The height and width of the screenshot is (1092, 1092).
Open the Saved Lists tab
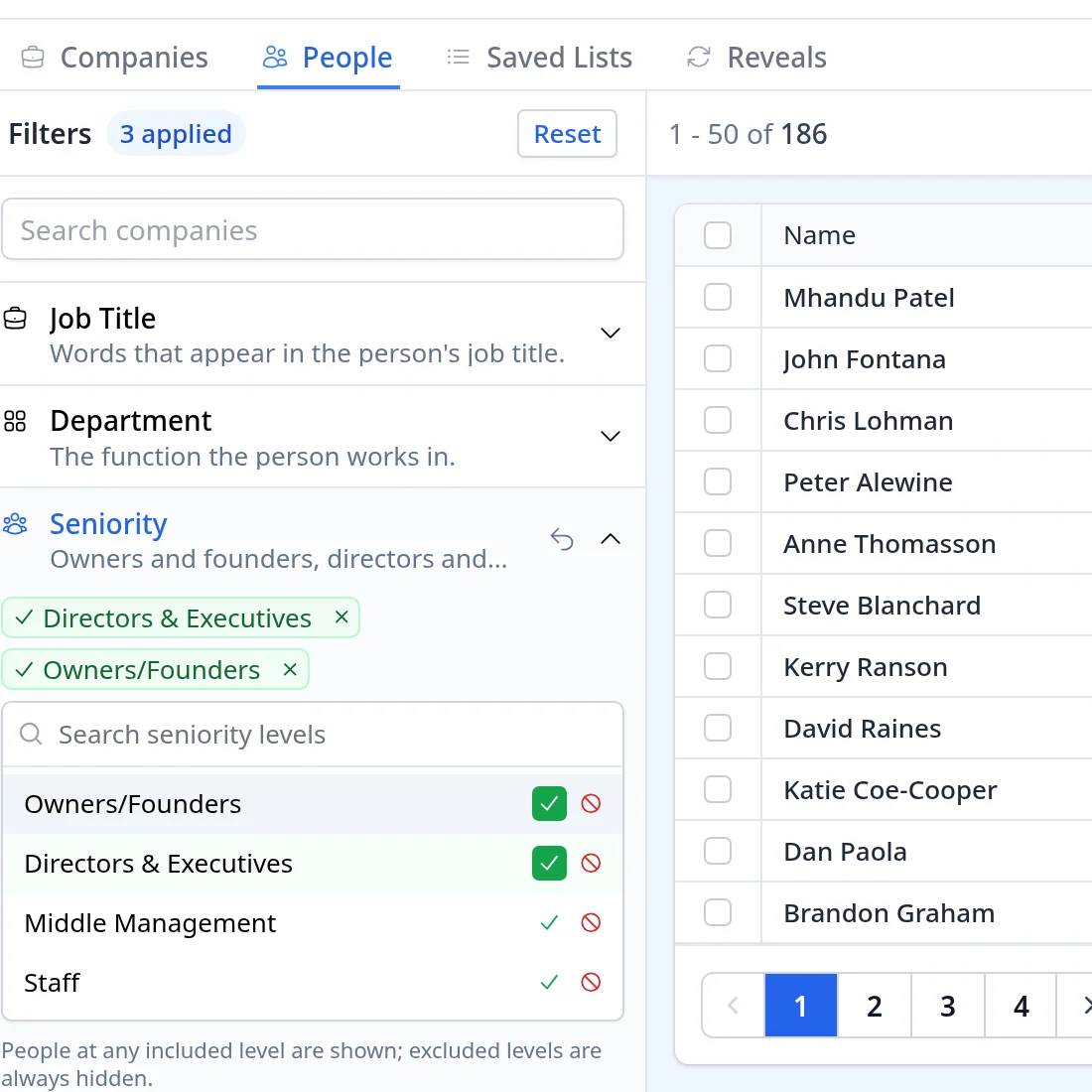point(540,58)
